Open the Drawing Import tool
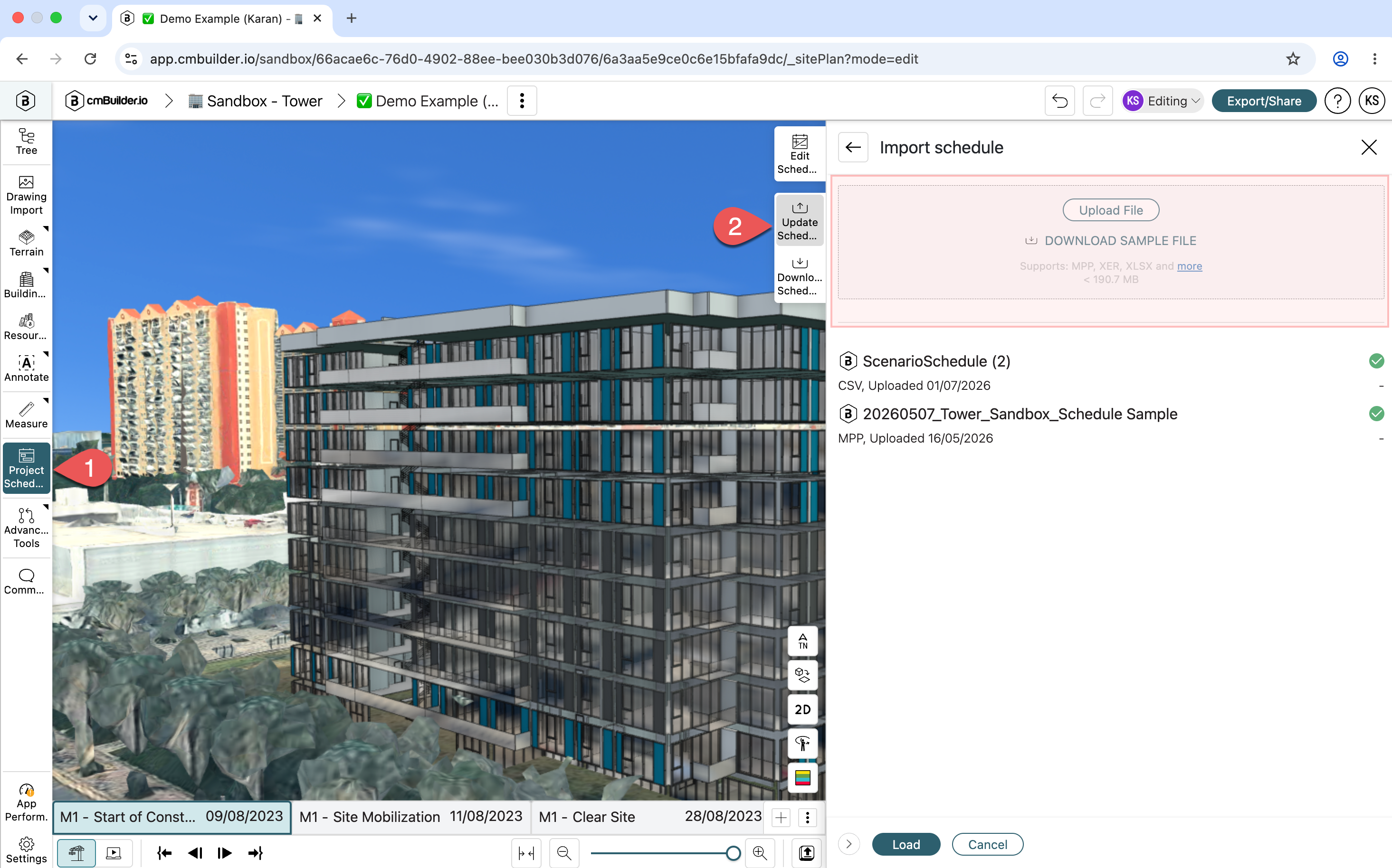The width and height of the screenshot is (1392, 868). pyautogui.click(x=27, y=196)
